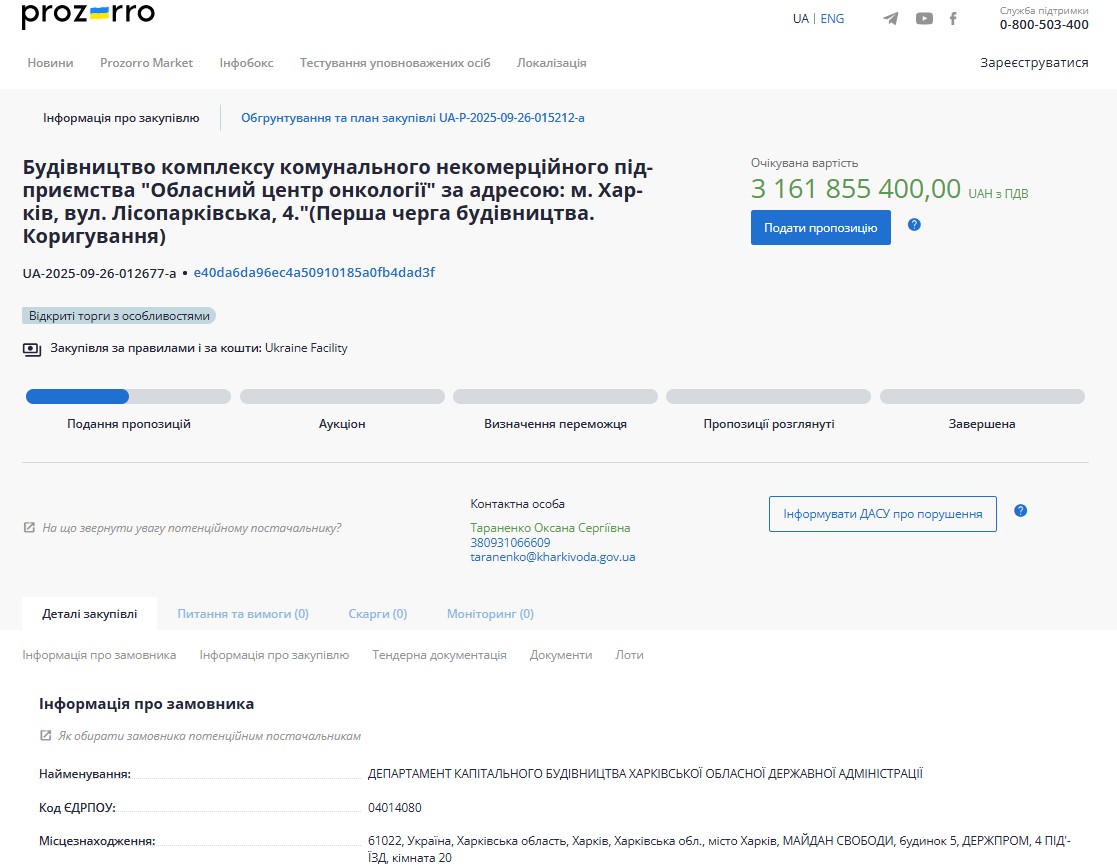Click the Зареєструватися link

click(x=1034, y=63)
